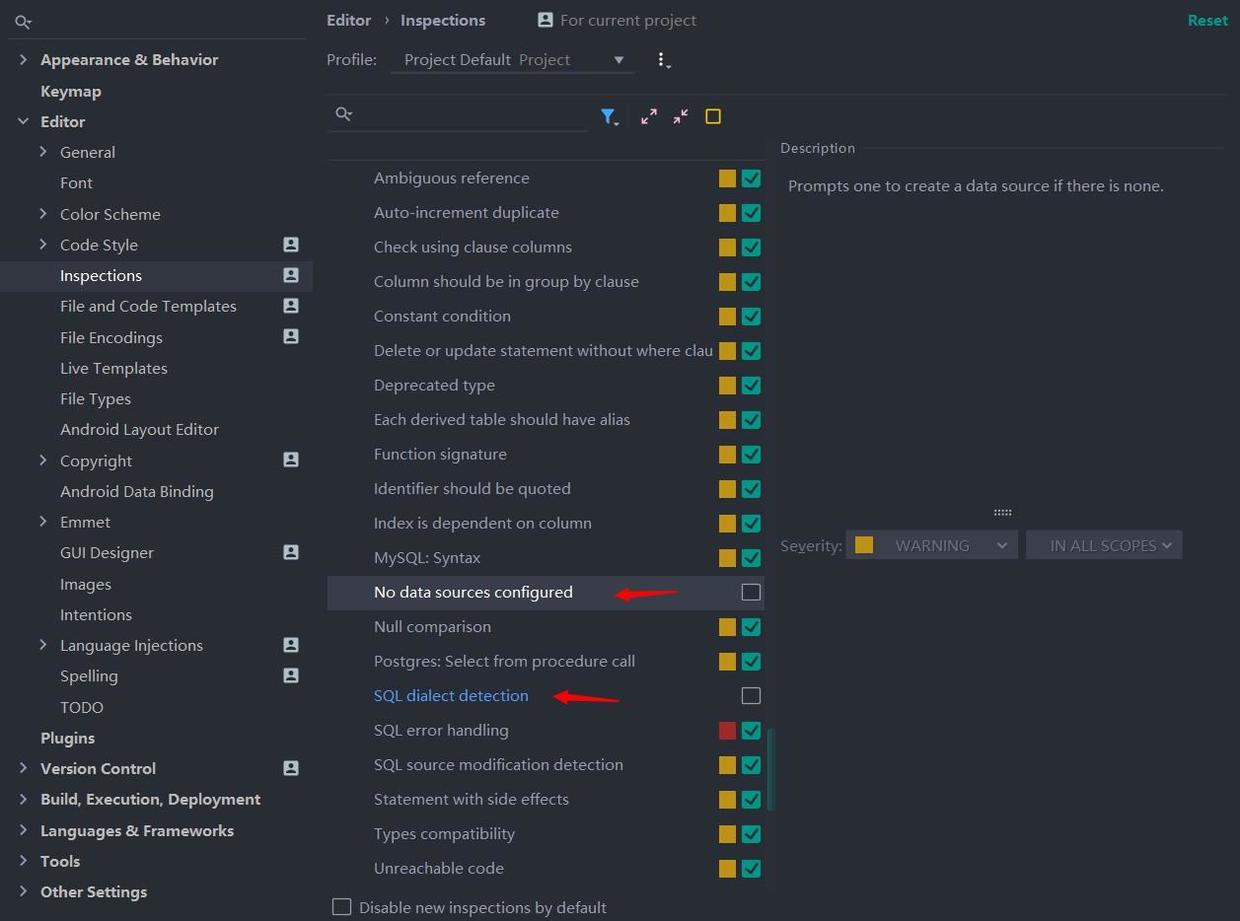Click the red SQL error handling severity swatch
1240x921 pixels.
point(727,731)
